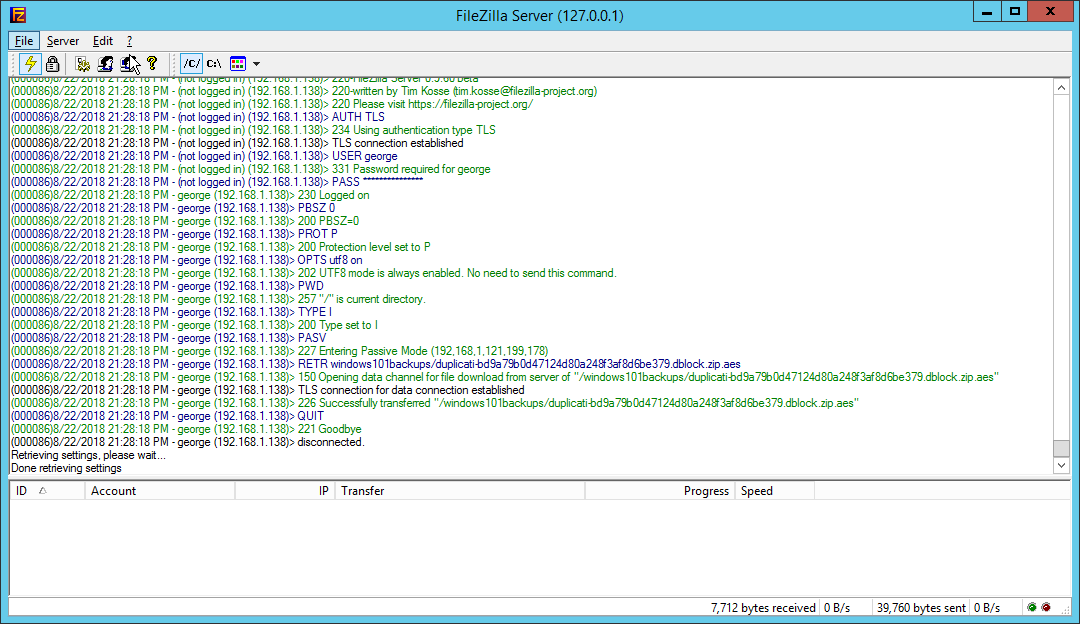Click the 'TLS connection for data connection established' line
Screen dimensions: 1080x624
(x=268, y=390)
